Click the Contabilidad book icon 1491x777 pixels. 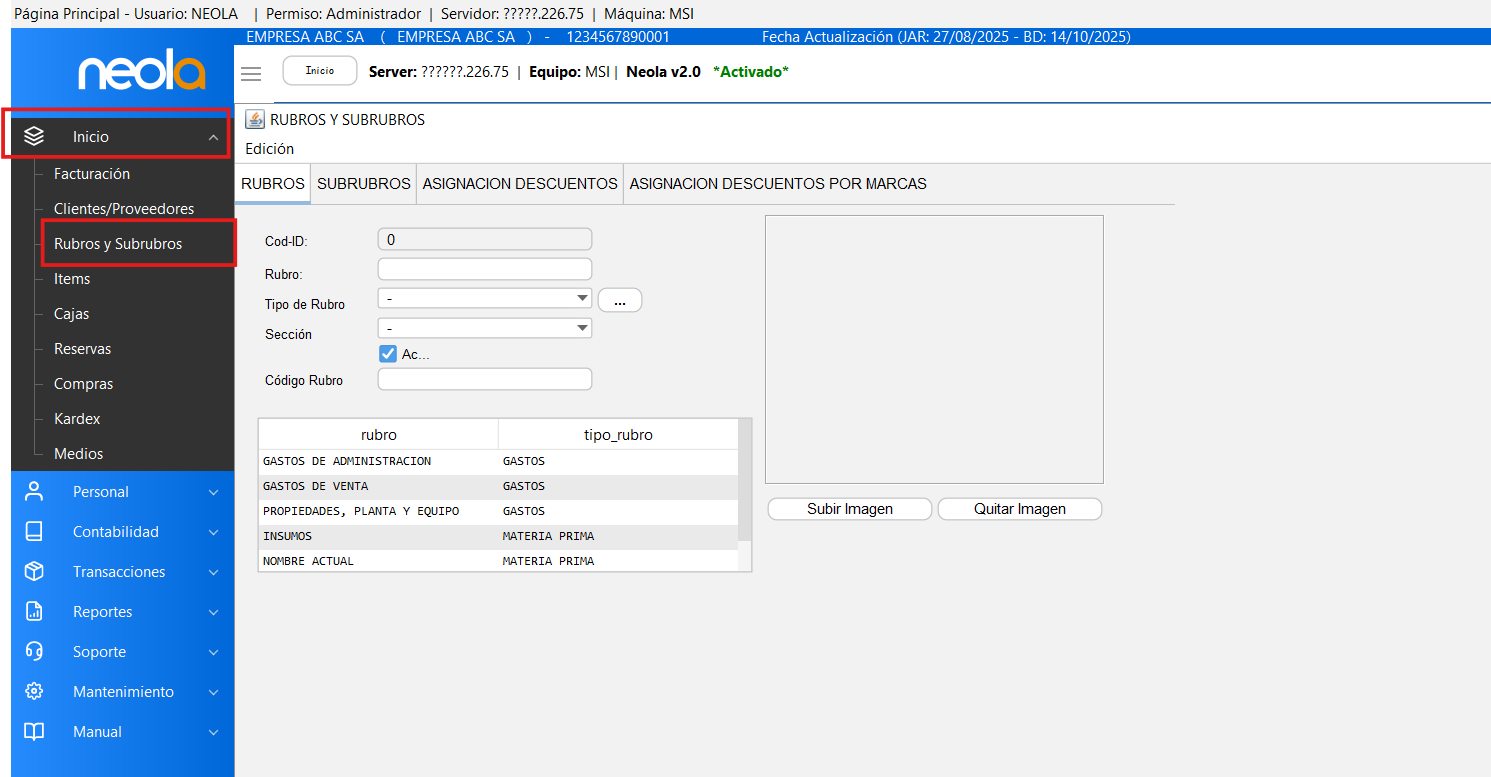(34, 531)
